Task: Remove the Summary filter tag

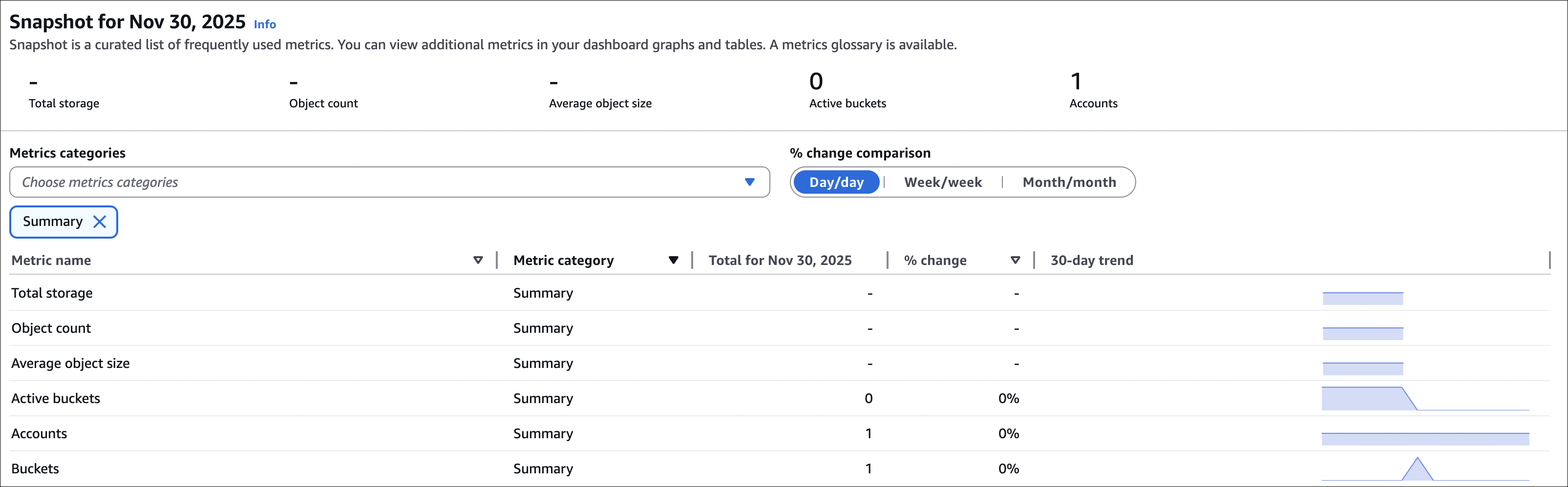Action: coord(99,222)
